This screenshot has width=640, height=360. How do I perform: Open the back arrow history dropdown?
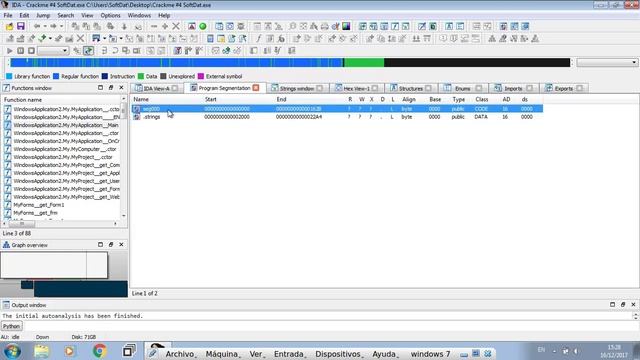click(45, 27)
